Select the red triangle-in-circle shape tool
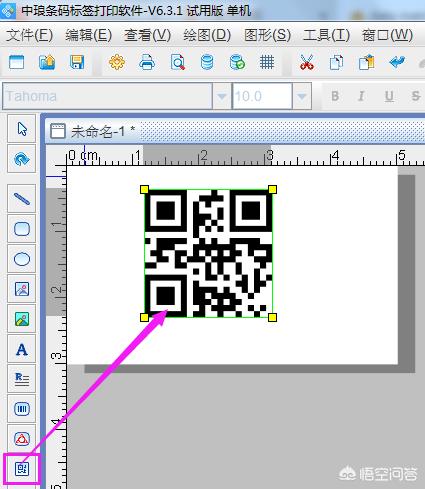 point(22,439)
